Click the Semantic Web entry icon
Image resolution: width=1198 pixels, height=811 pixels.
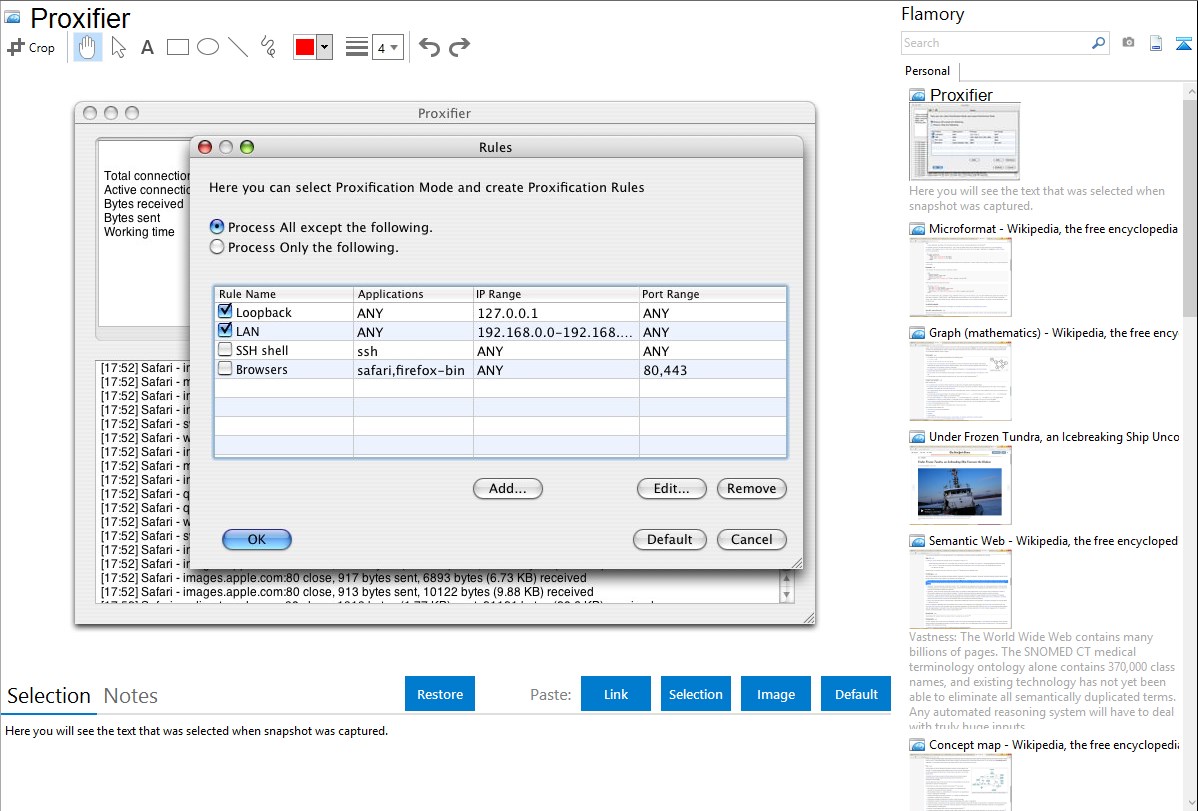click(917, 541)
